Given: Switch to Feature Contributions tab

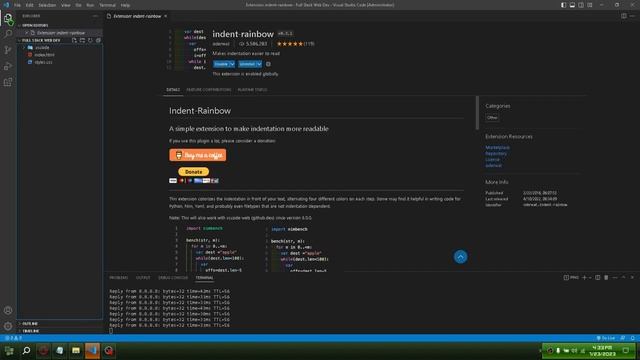Looking at the screenshot, I should 209,90.
